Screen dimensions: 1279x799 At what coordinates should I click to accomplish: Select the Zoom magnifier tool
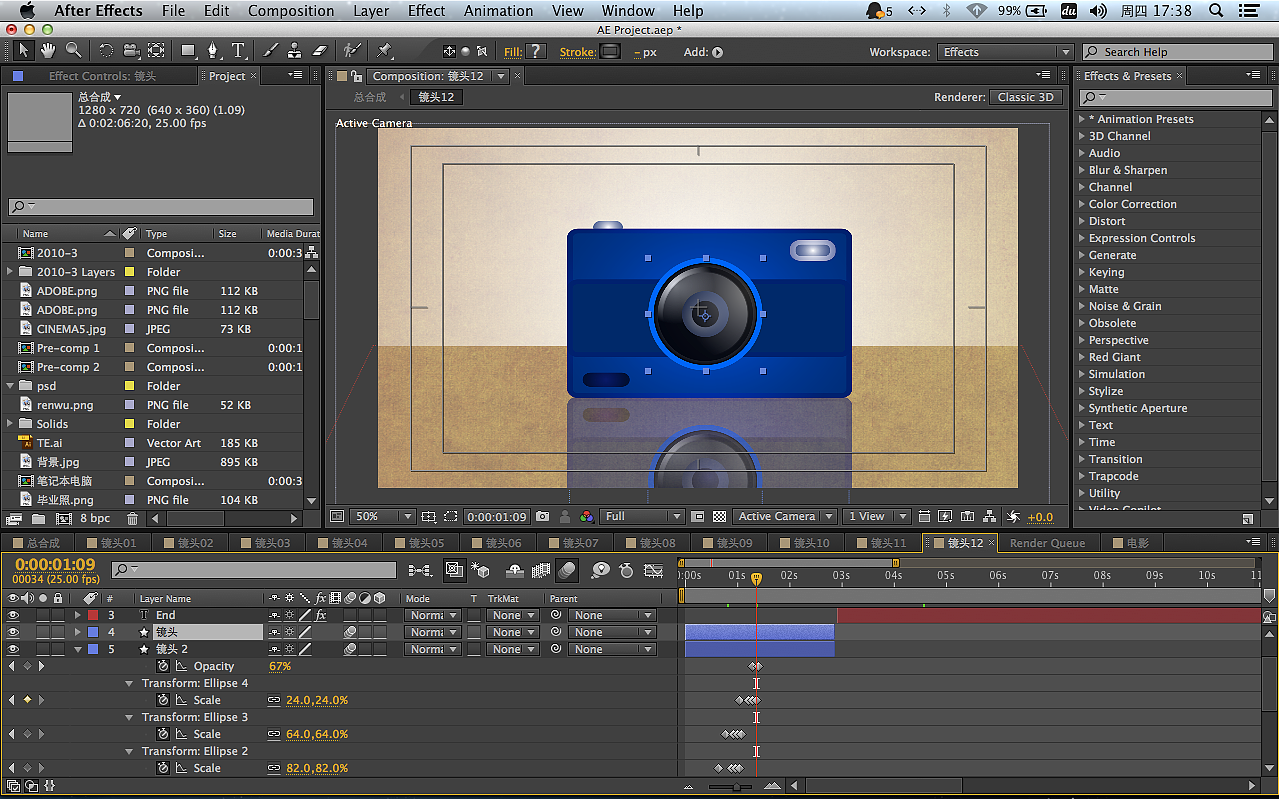pyautogui.click(x=74, y=51)
